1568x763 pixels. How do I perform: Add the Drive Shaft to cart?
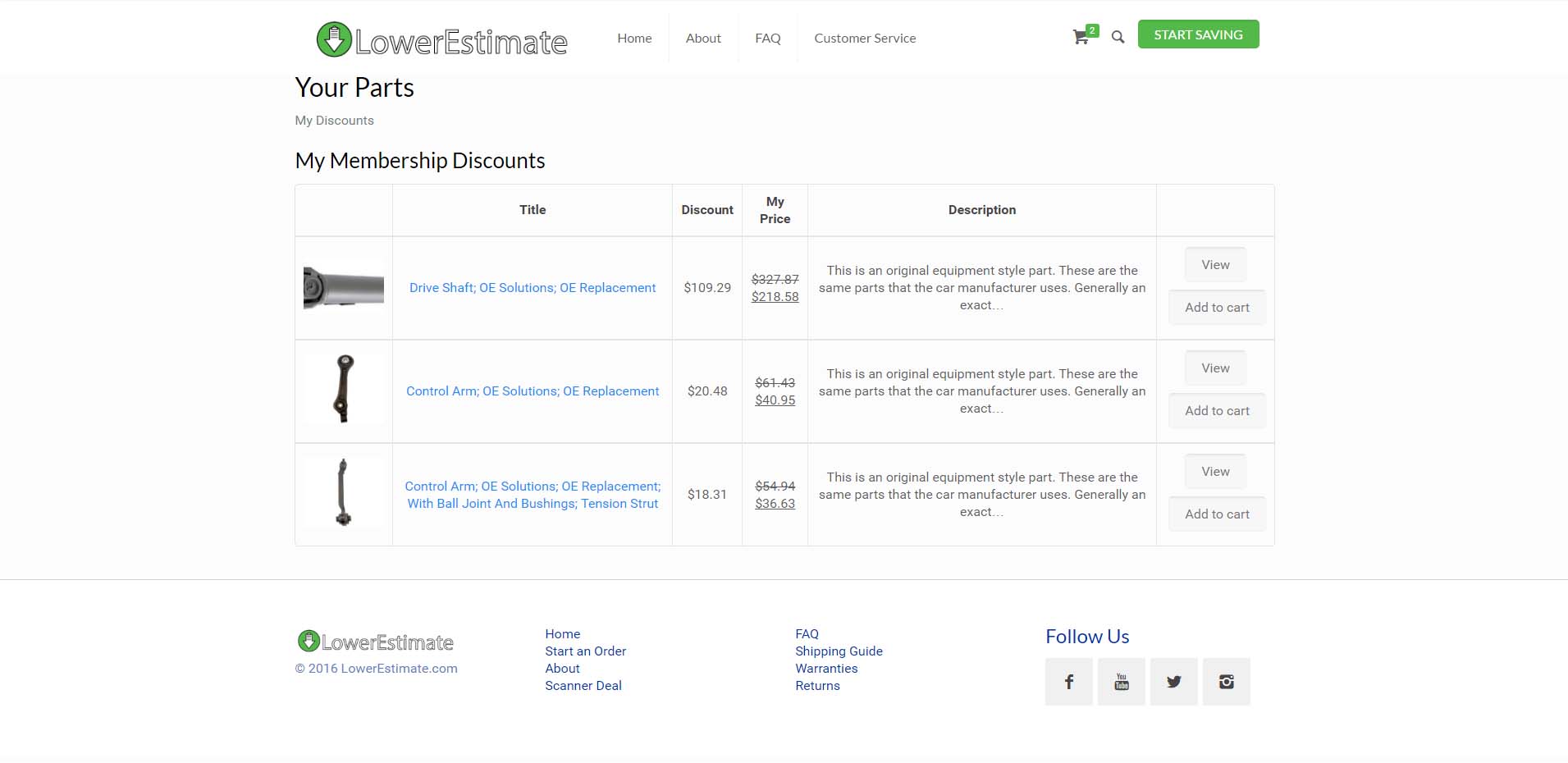point(1217,308)
